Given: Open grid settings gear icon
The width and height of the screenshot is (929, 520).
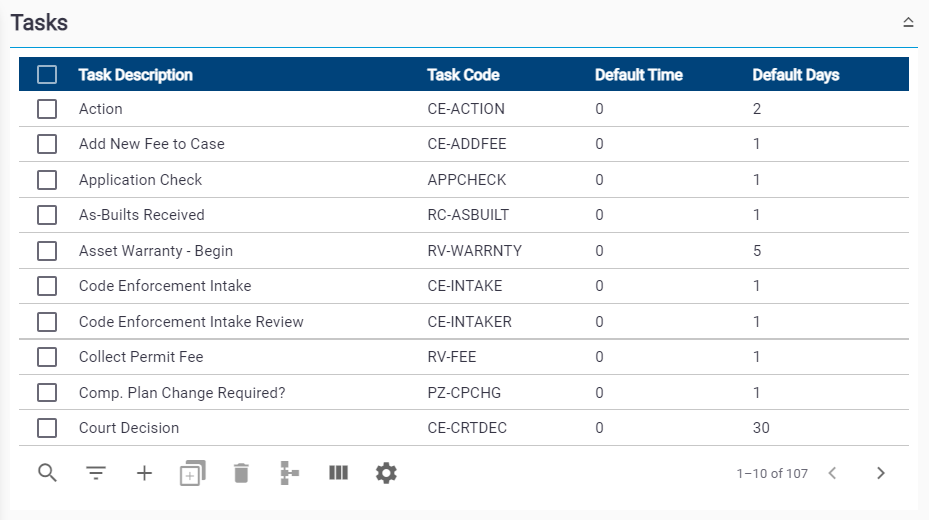Looking at the screenshot, I should click(x=386, y=473).
